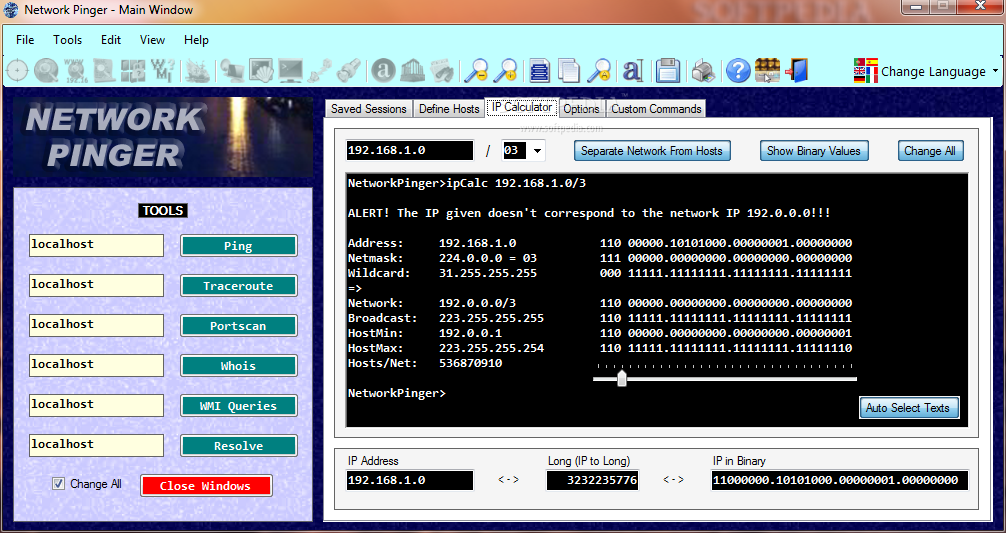Click the Whois button

point(239,366)
